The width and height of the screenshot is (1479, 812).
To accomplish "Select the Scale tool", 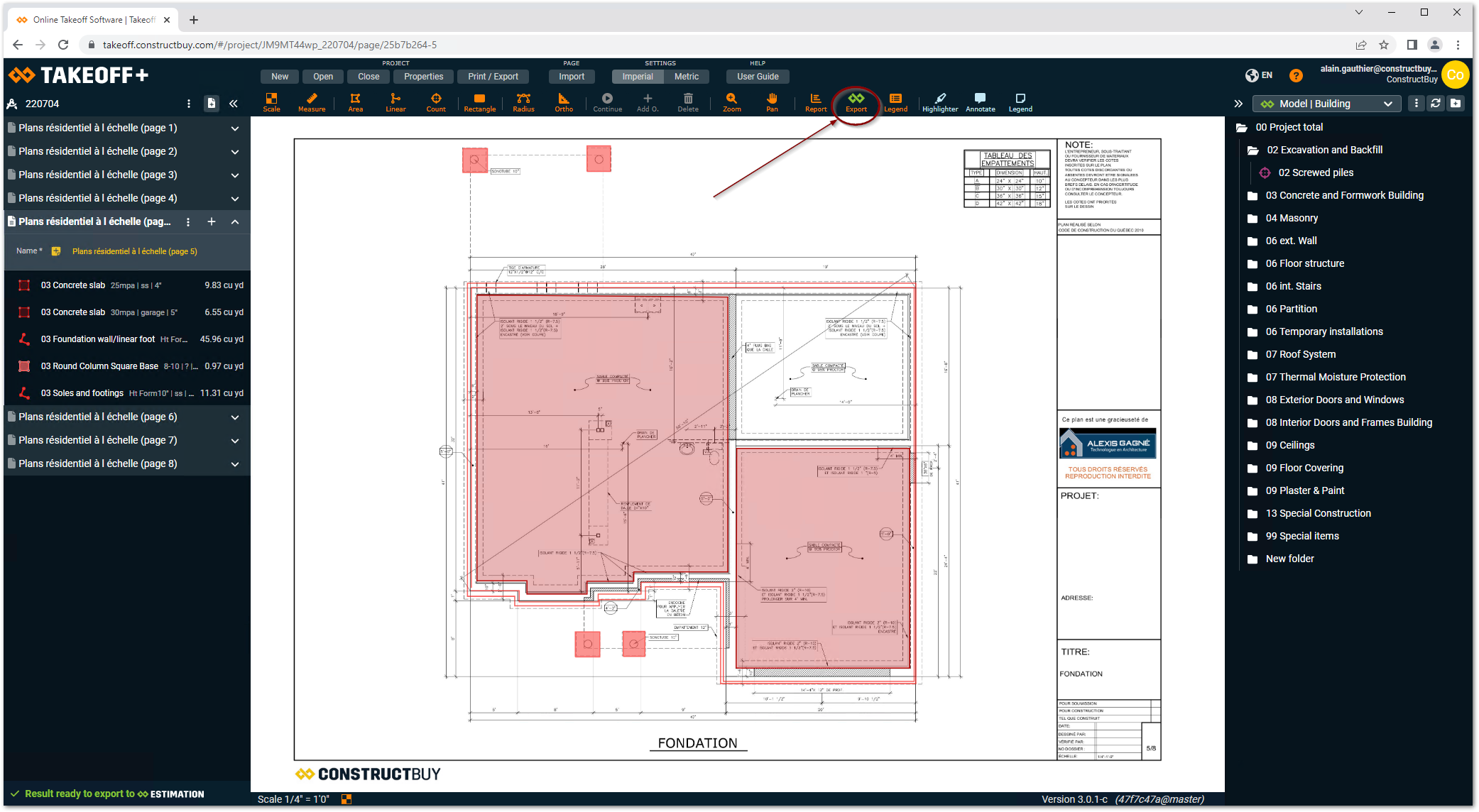I will (x=271, y=102).
